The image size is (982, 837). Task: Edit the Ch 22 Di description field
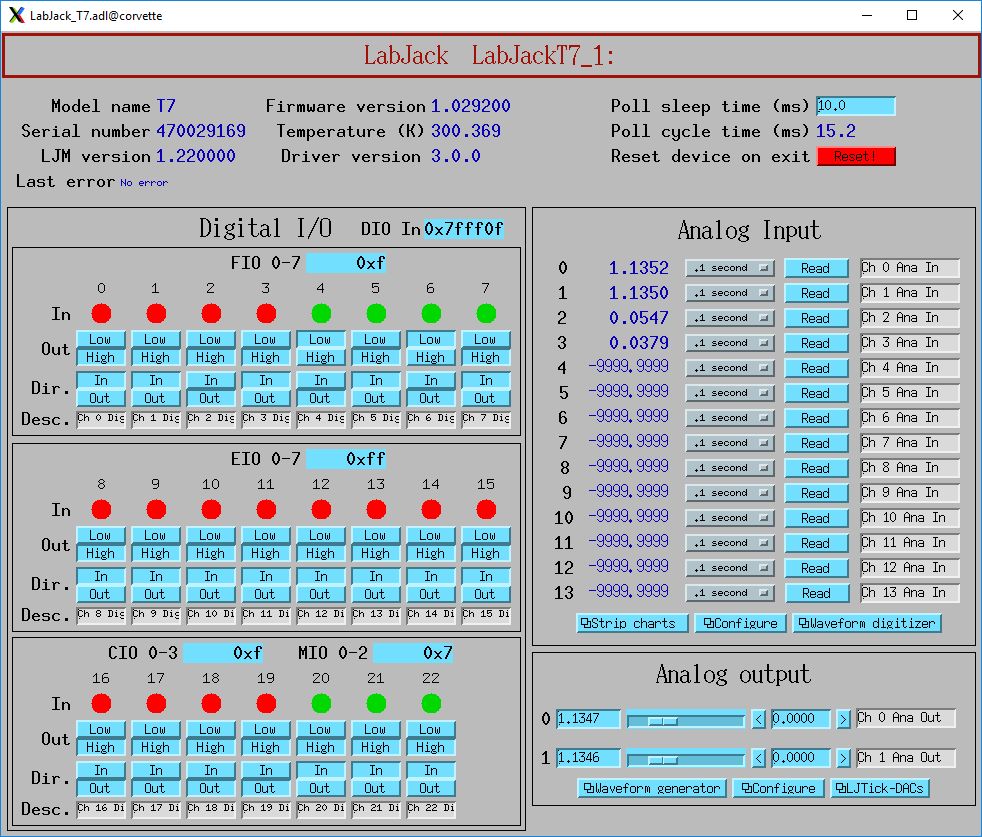click(x=431, y=809)
